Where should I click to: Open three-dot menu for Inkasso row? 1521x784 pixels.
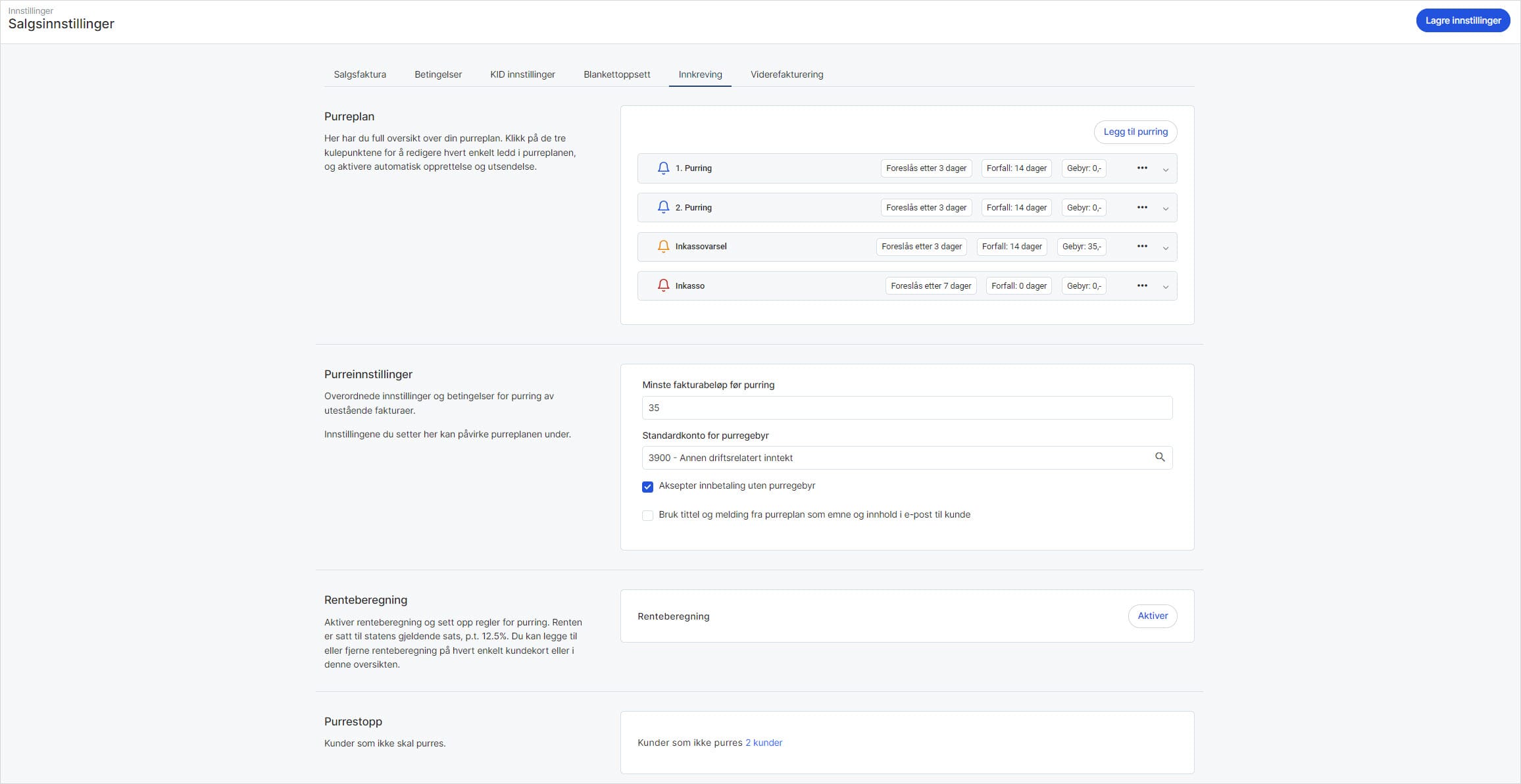(x=1142, y=285)
